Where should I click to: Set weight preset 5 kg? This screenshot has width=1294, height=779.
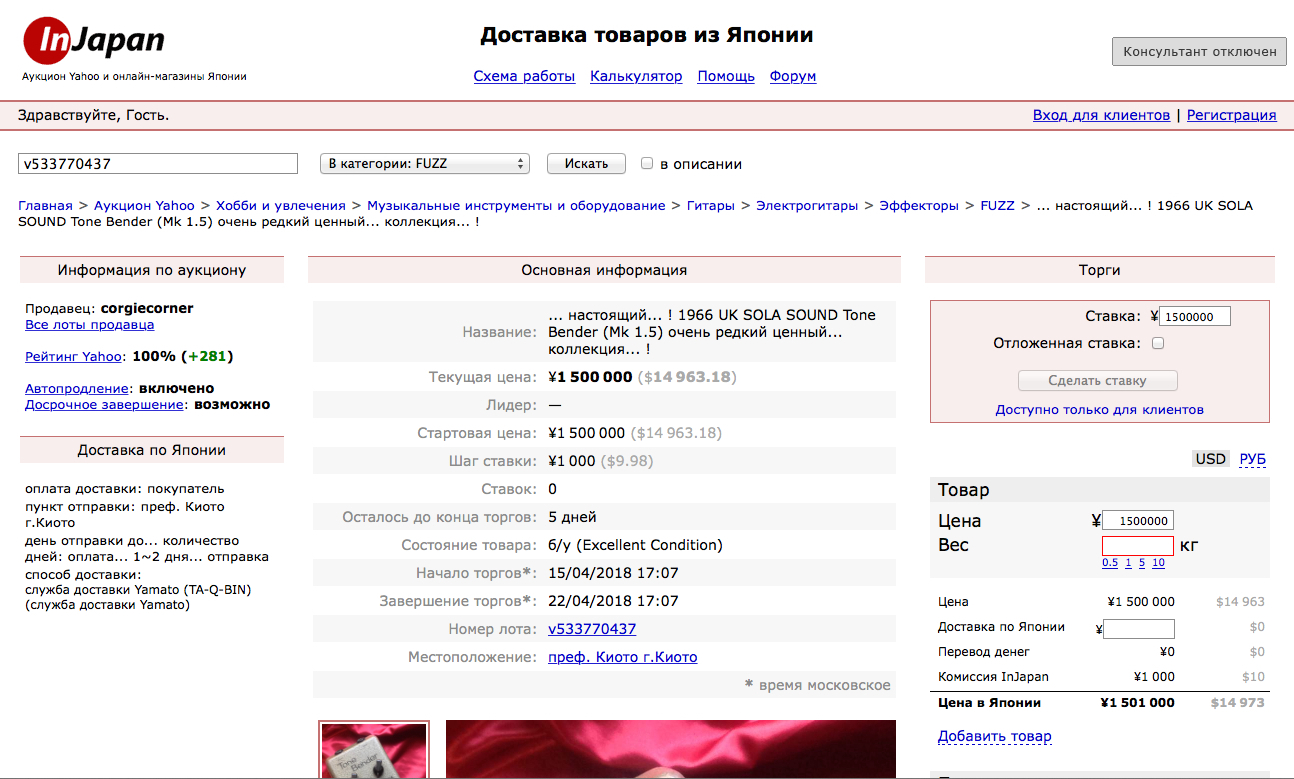coord(1142,563)
